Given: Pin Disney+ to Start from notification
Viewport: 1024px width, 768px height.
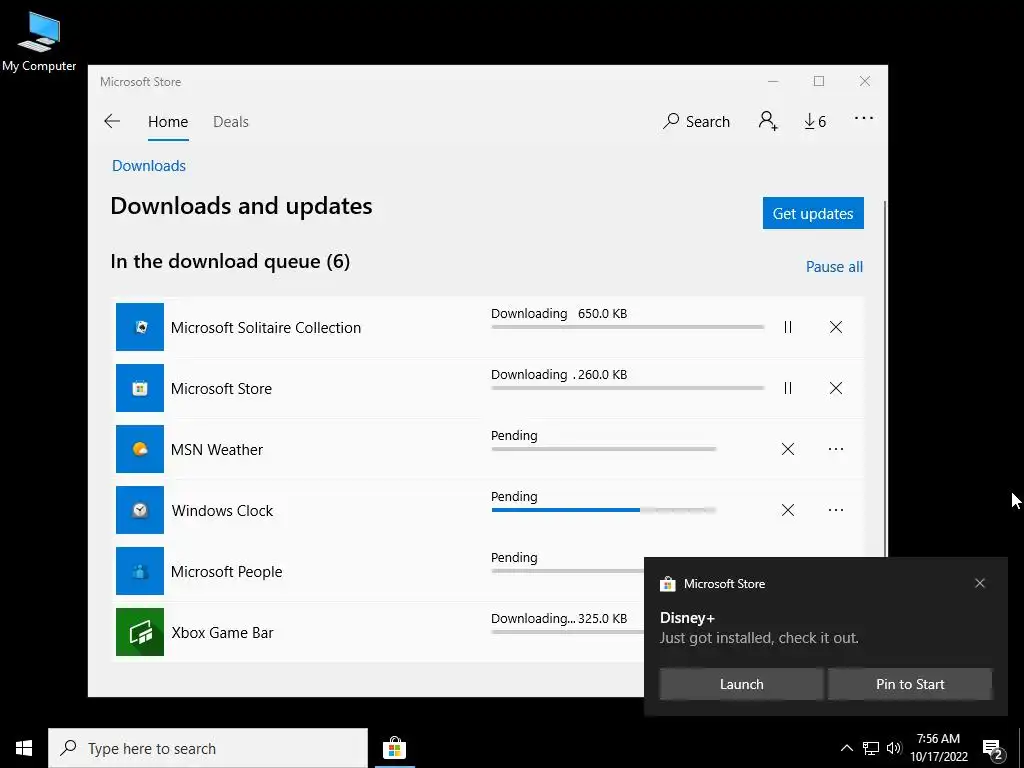Looking at the screenshot, I should [x=910, y=684].
